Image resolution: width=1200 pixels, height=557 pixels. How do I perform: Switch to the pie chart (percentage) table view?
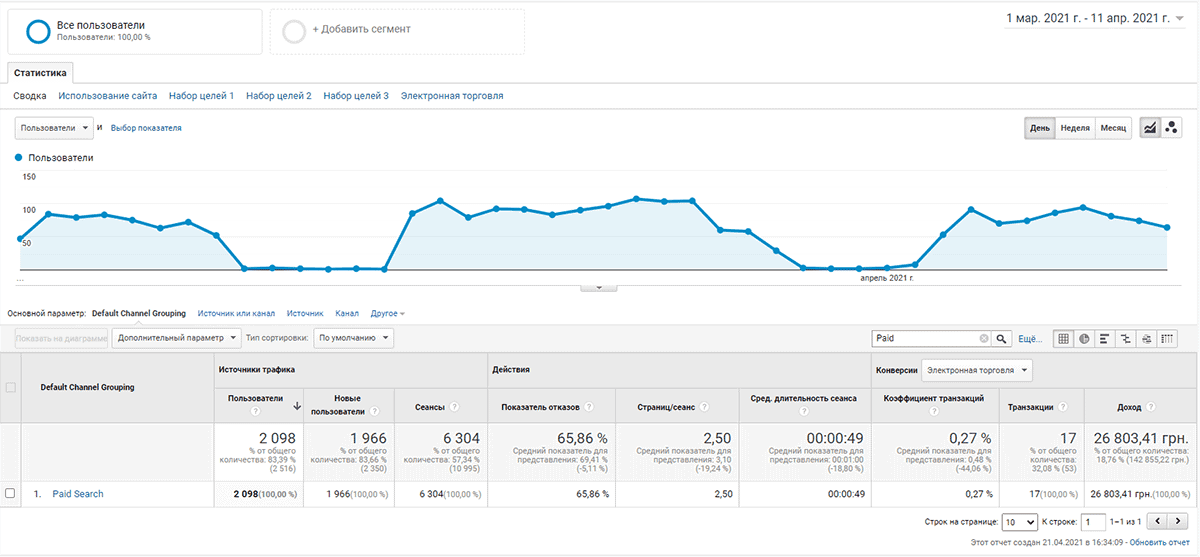point(1084,339)
